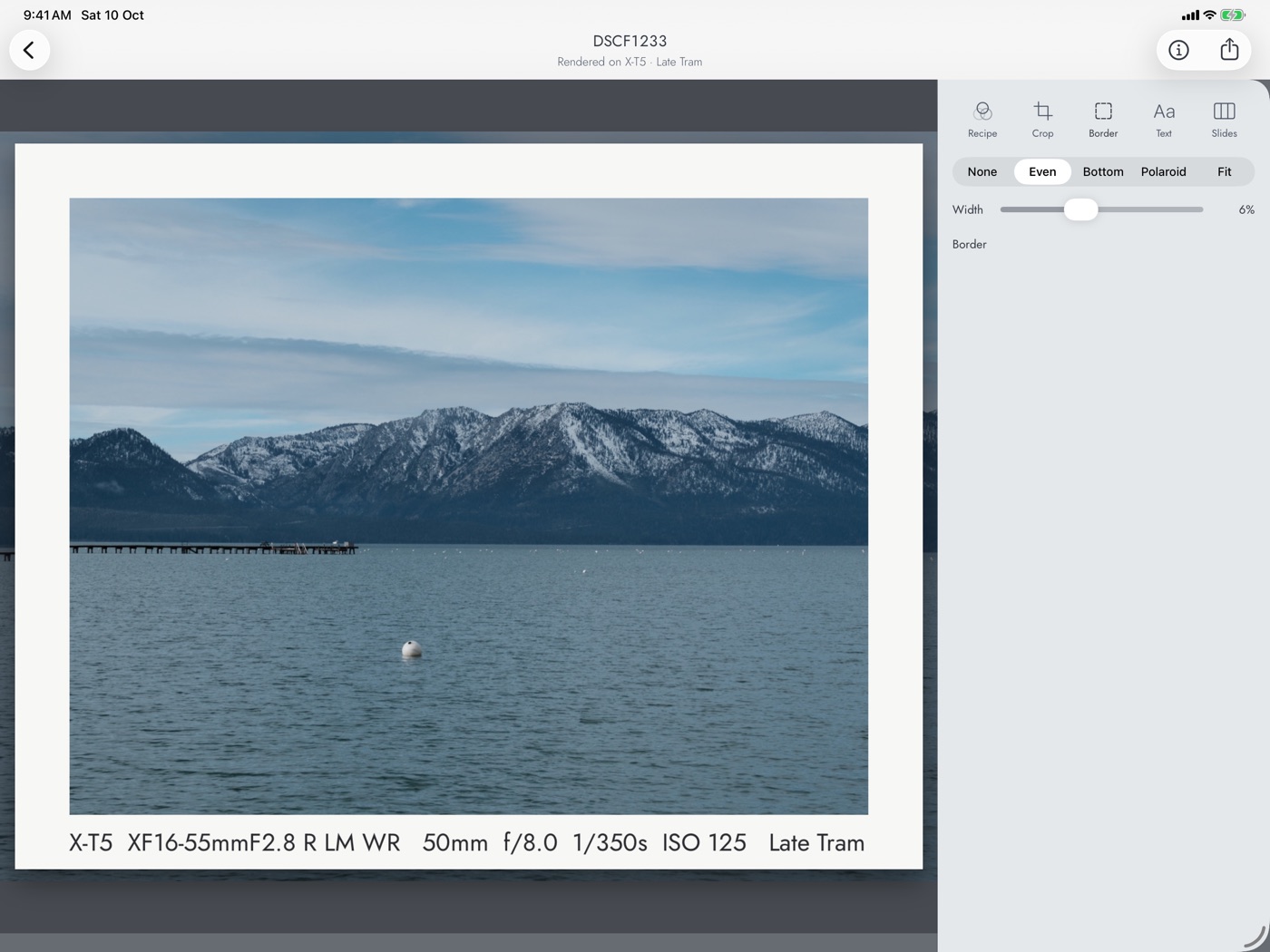The height and width of the screenshot is (952, 1270).
Task: Click the X-T5 camera caption text
Action: click(x=91, y=842)
